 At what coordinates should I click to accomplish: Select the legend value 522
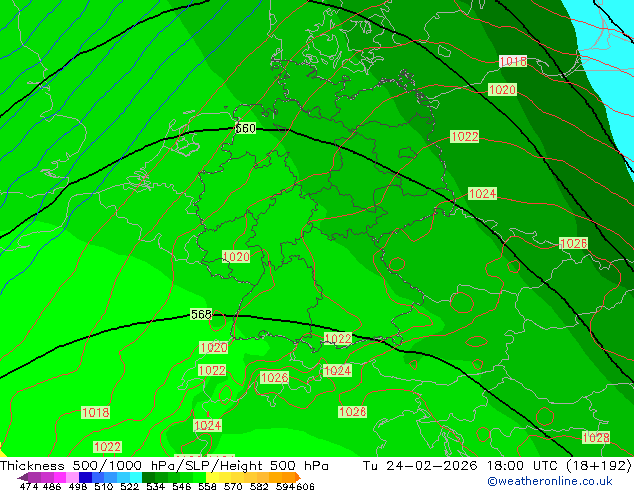129,486
